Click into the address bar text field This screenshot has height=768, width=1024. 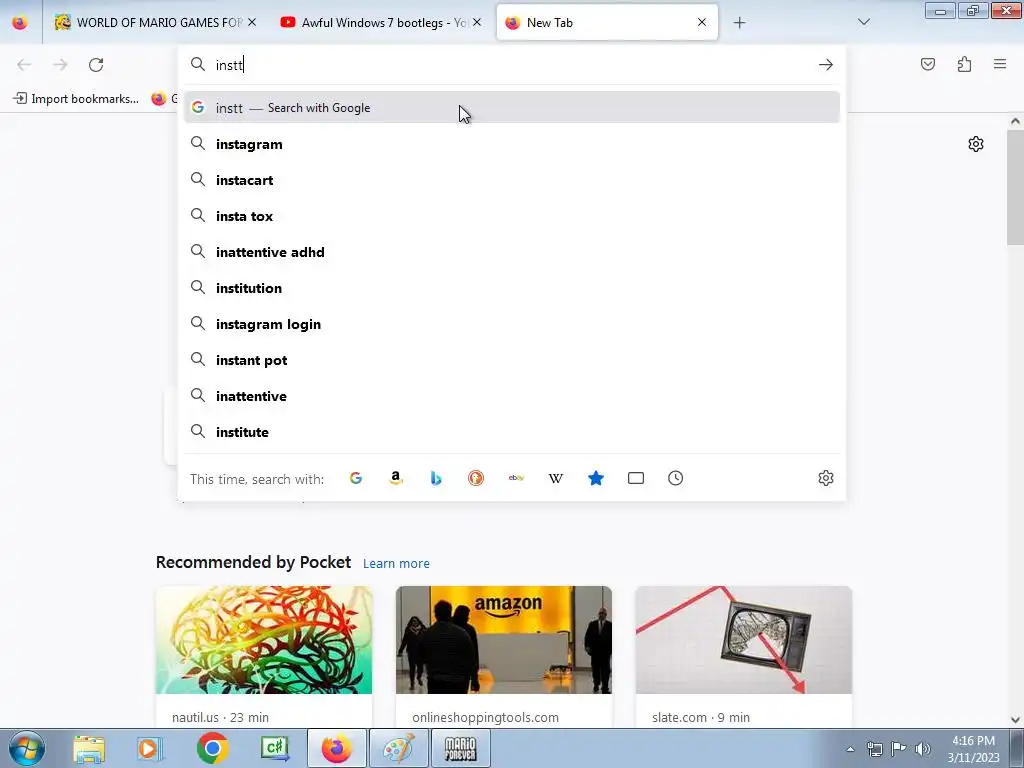point(513,65)
